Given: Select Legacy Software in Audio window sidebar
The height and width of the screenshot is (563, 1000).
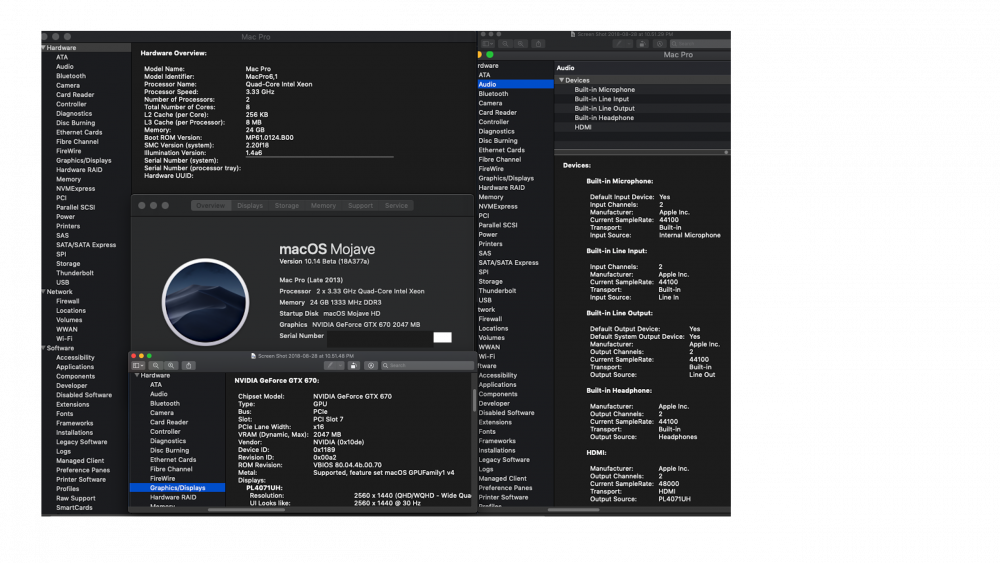Looking at the screenshot, I should click(504, 460).
